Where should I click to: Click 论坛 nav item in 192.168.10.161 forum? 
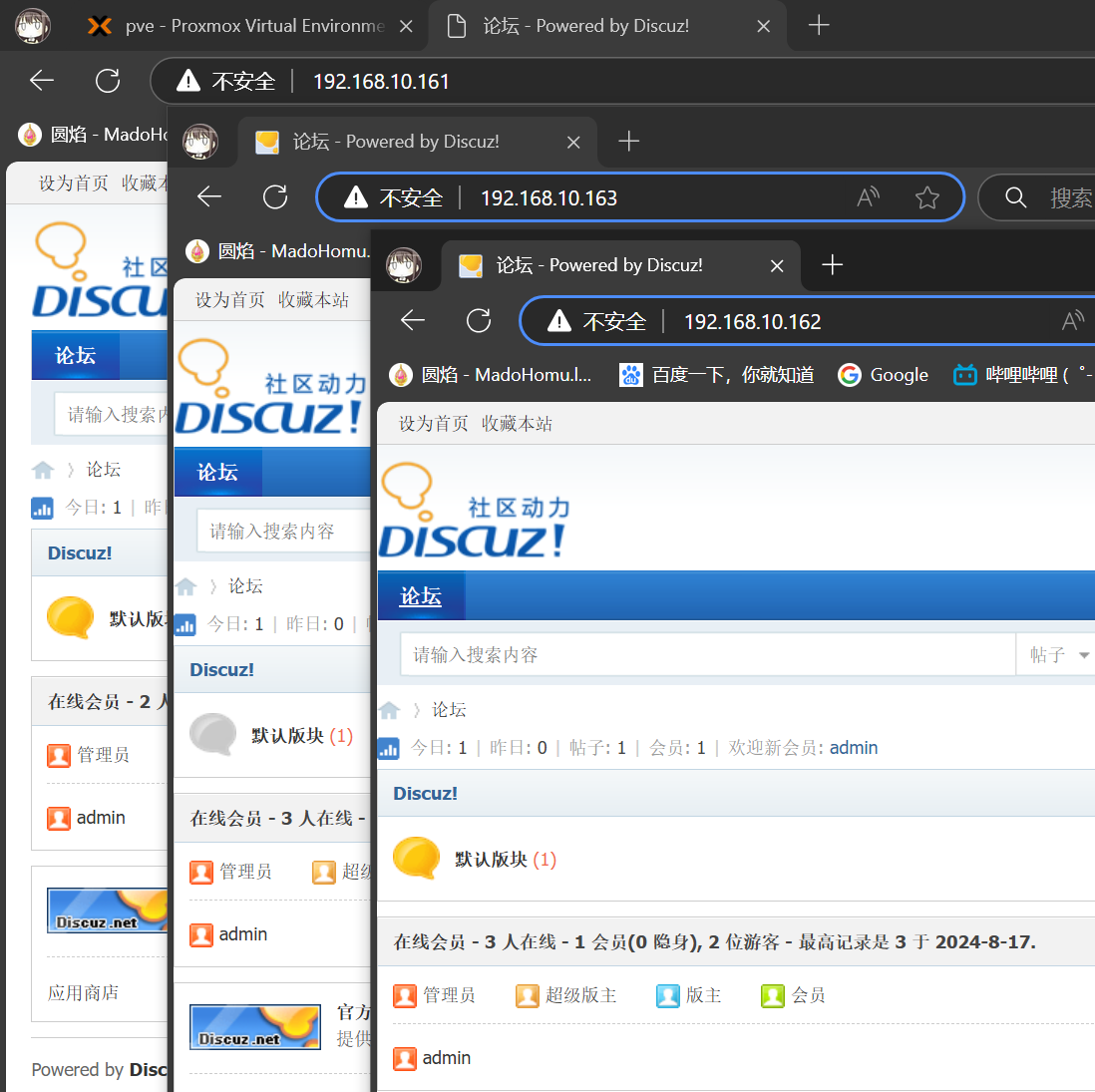click(75, 355)
